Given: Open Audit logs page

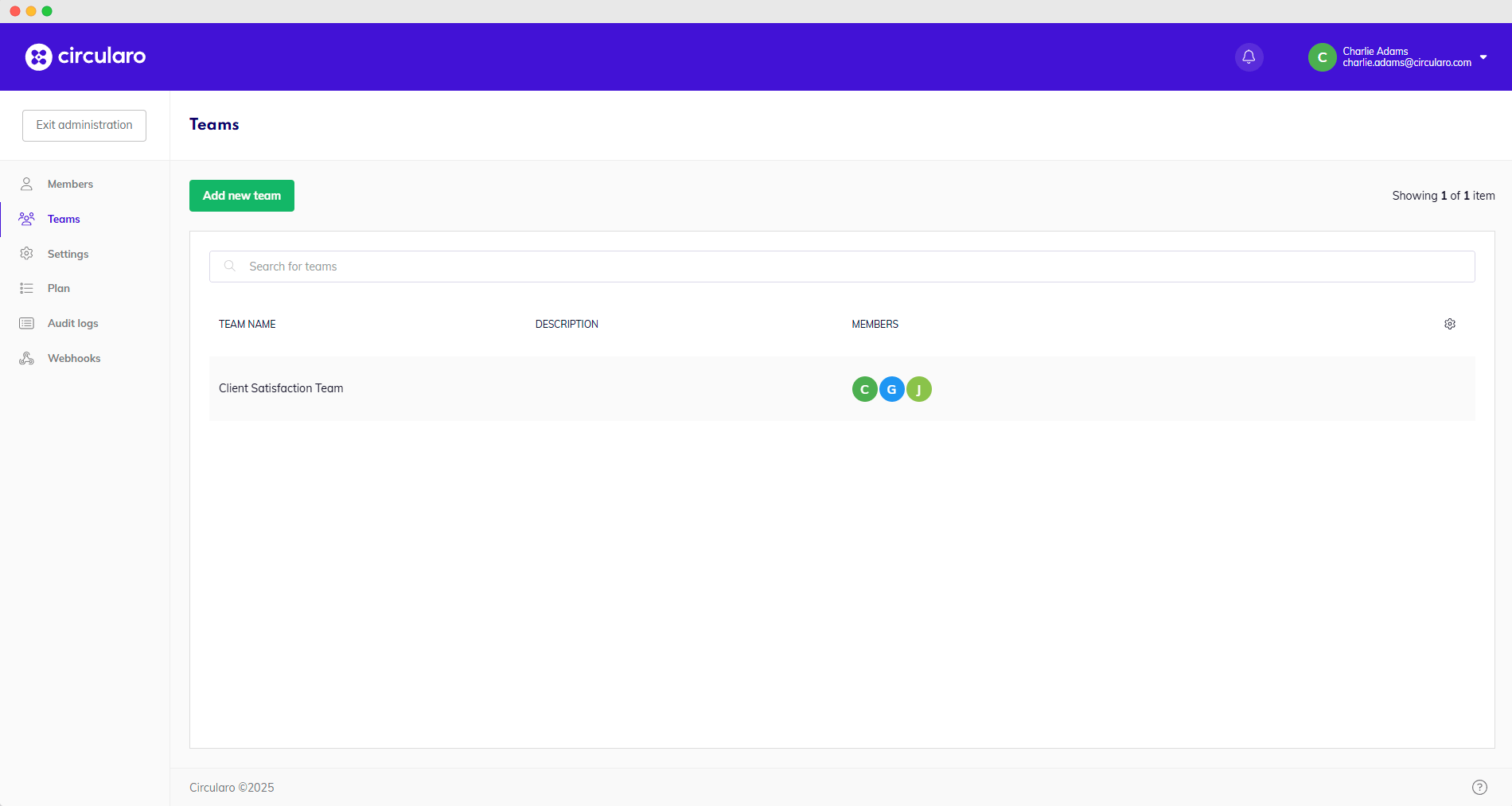Looking at the screenshot, I should [72, 323].
